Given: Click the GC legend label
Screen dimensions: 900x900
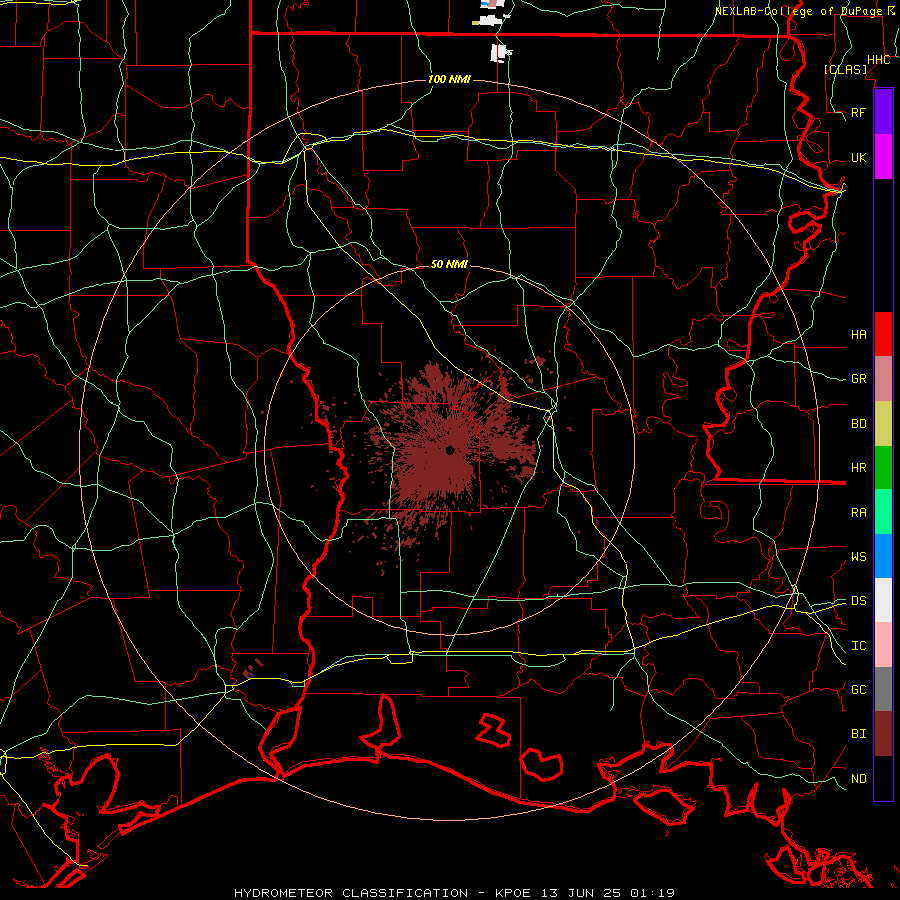Looking at the screenshot, I should pos(859,689).
